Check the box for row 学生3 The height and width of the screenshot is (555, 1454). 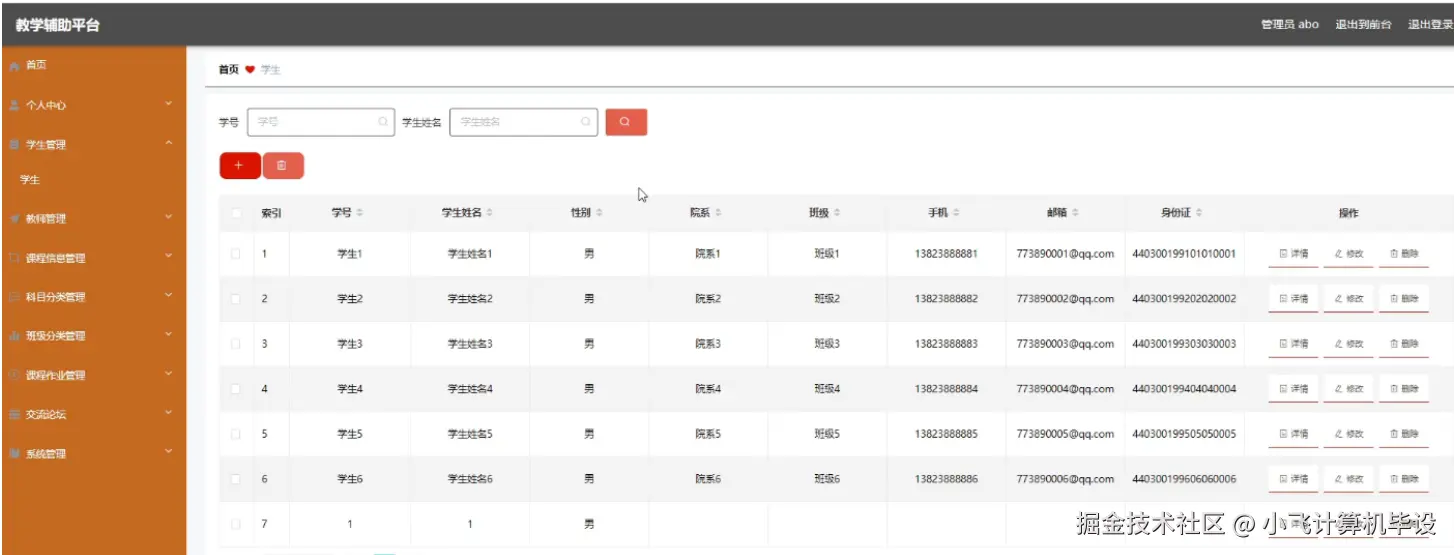point(236,344)
